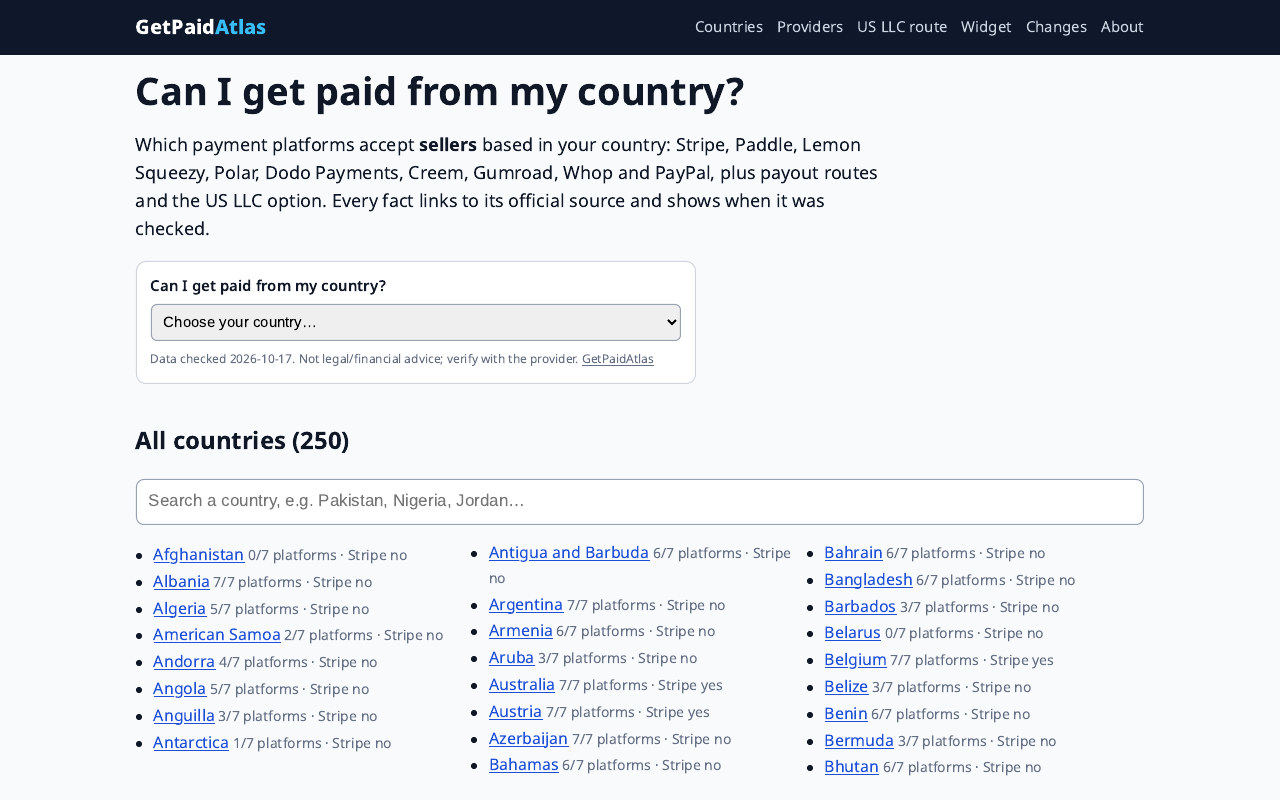Open Belarus country page

pyautogui.click(x=852, y=632)
